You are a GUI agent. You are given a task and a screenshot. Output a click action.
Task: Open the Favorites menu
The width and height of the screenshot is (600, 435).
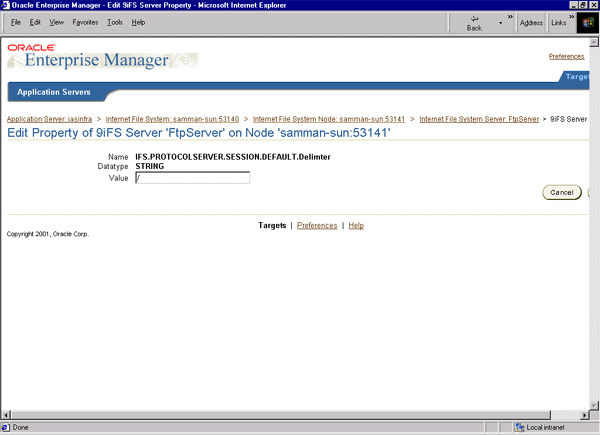click(85, 23)
